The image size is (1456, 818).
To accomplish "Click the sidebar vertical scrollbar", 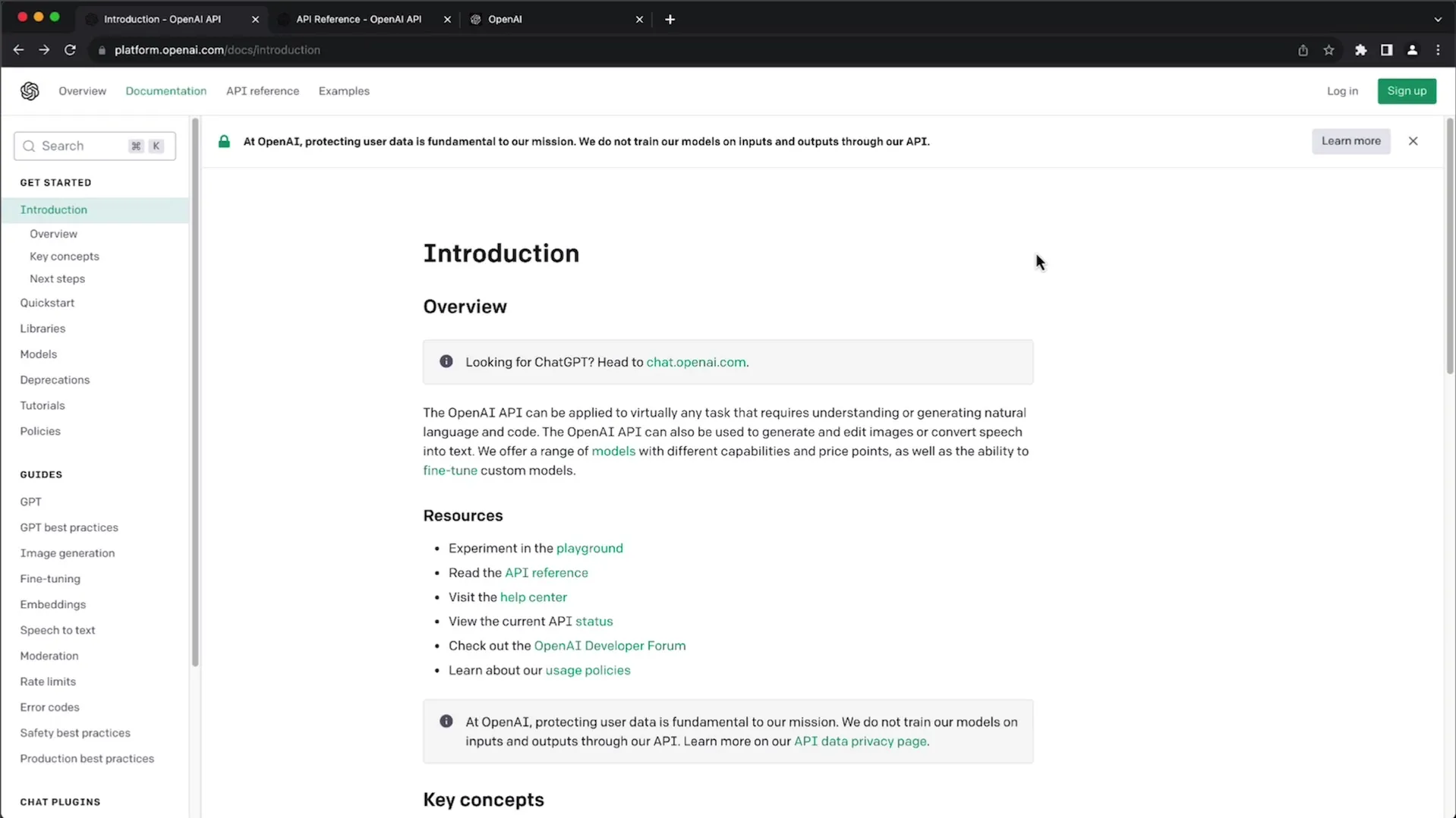I will tap(195, 392).
